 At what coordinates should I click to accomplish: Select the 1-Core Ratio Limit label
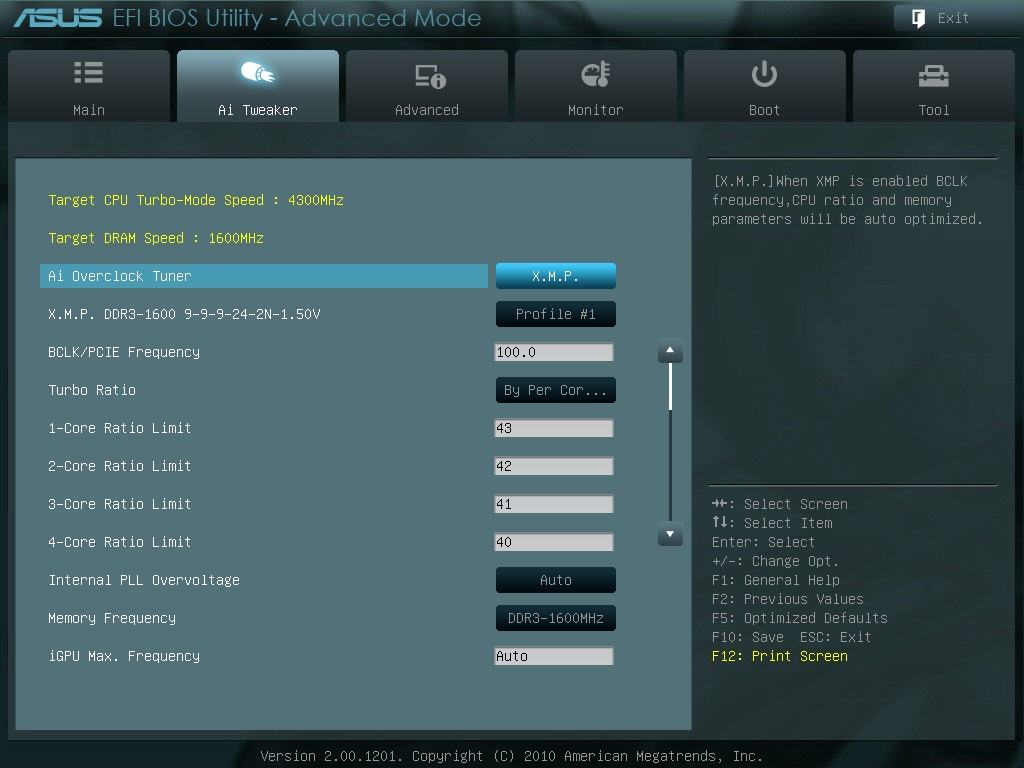tap(120, 428)
